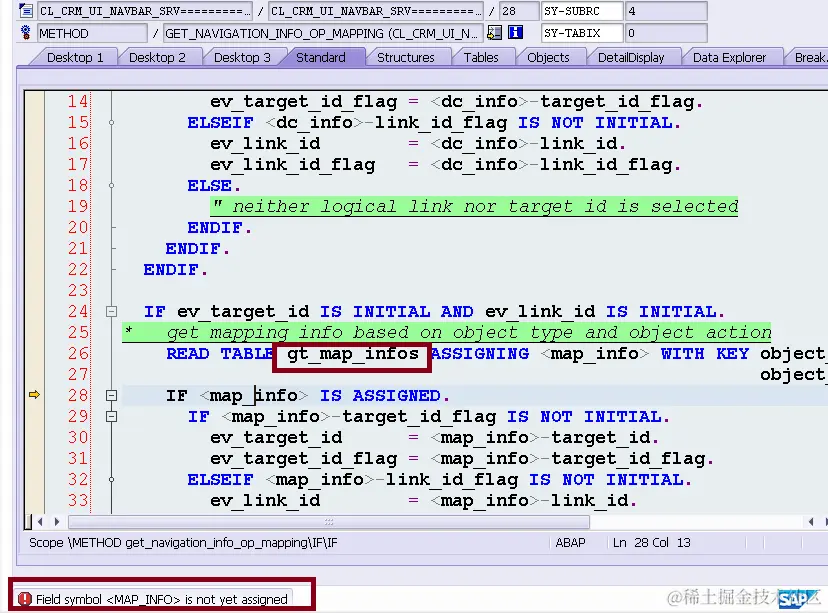Click the SY-SUBRC field name

coord(581,11)
